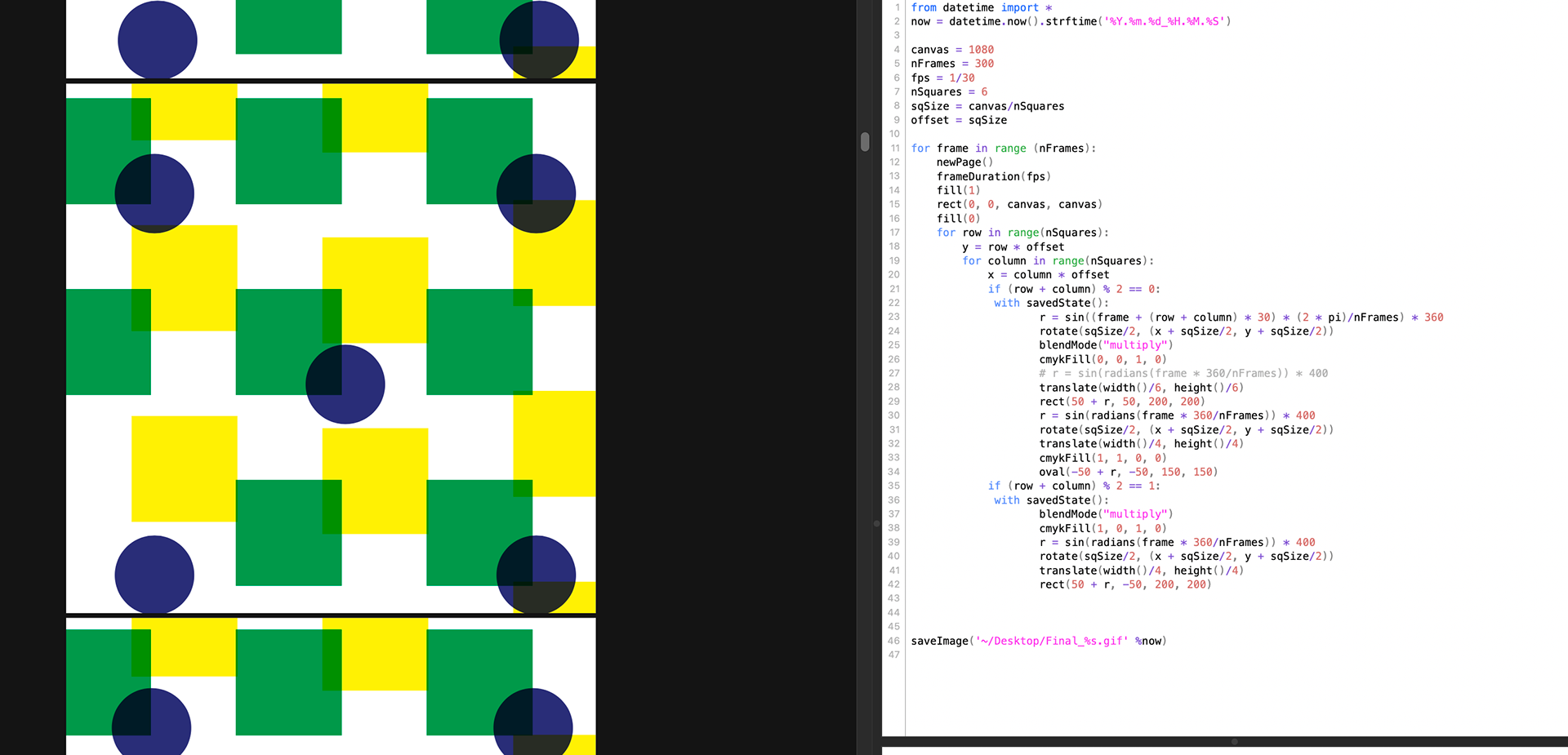Image resolution: width=1568 pixels, height=755 pixels.
Task: Click the 'y = row * offset' line
Action: (x=1013, y=247)
